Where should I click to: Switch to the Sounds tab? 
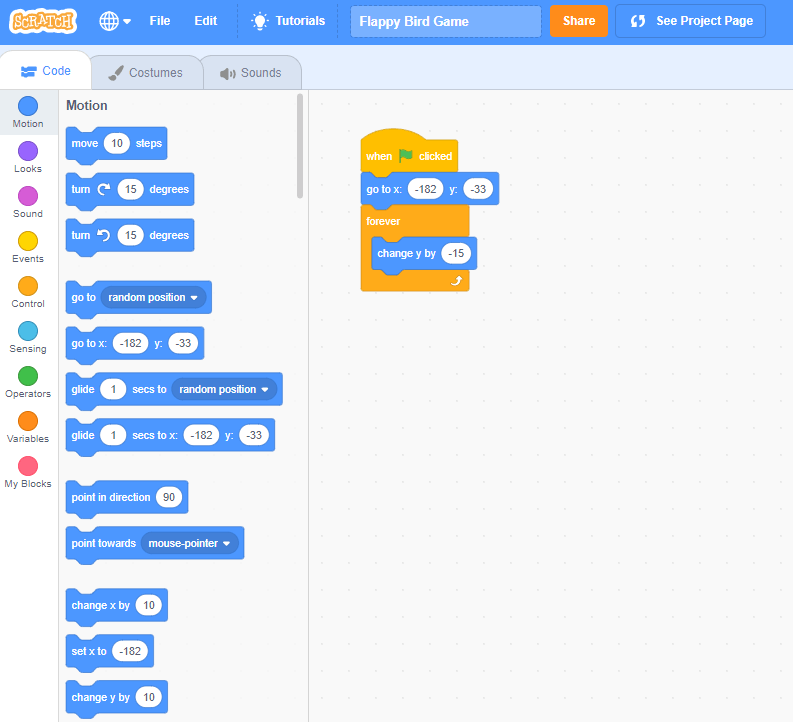tap(250, 73)
